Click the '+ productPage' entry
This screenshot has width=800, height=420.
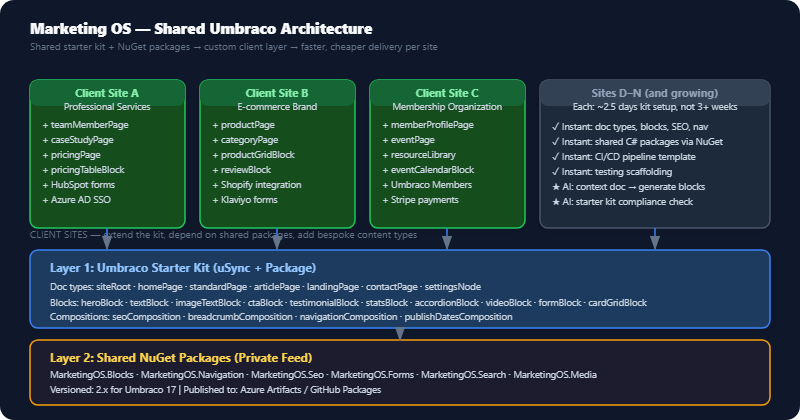pyautogui.click(x=244, y=125)
